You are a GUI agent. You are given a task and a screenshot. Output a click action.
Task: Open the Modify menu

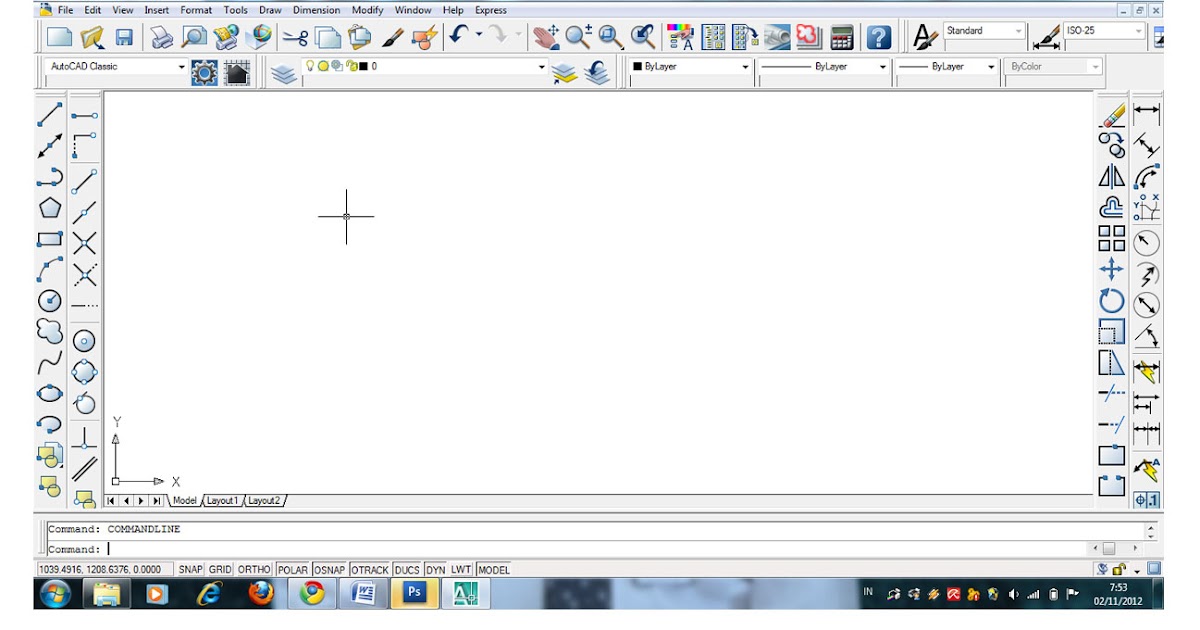point(367,10)
